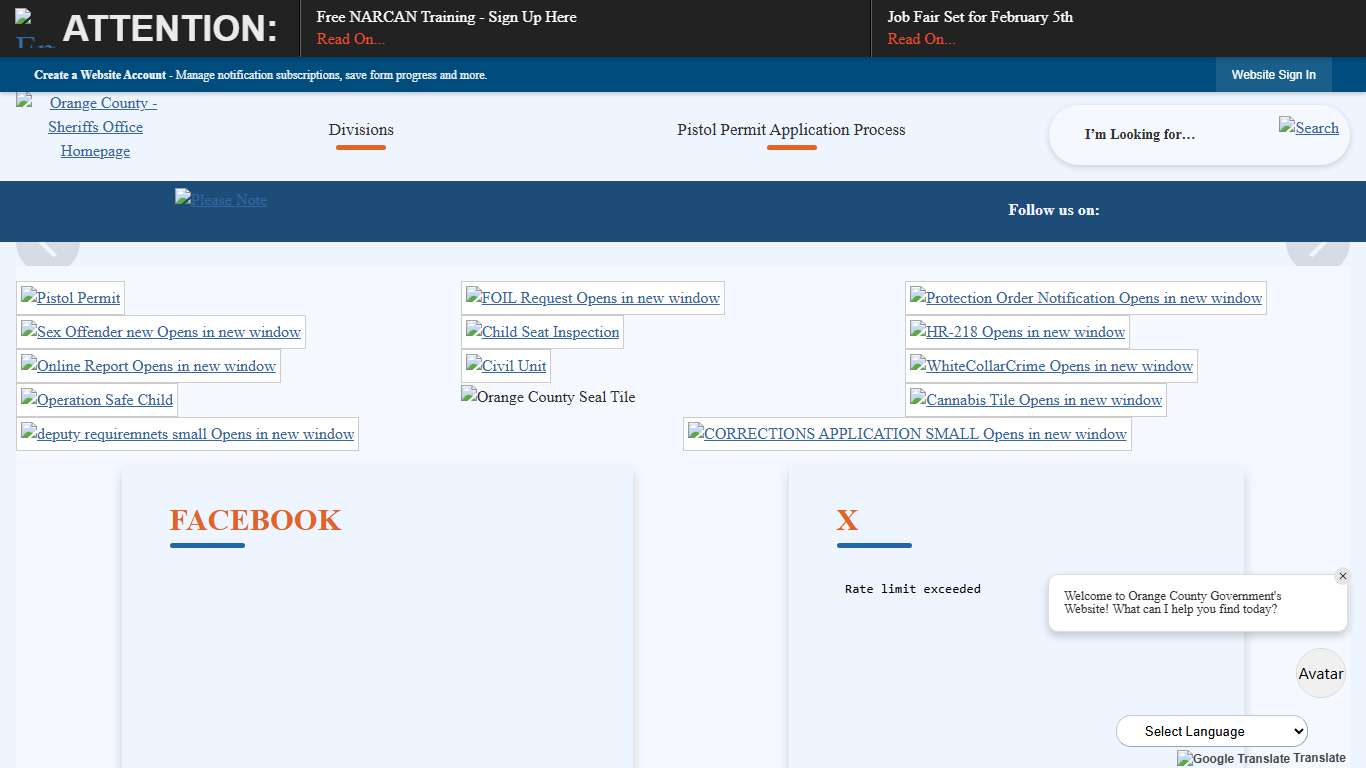This screenshot has width=1366, height=768.
Task: Click the Child Seat Inspection tile
Action: pyautogui.click(x=543, y=332)
